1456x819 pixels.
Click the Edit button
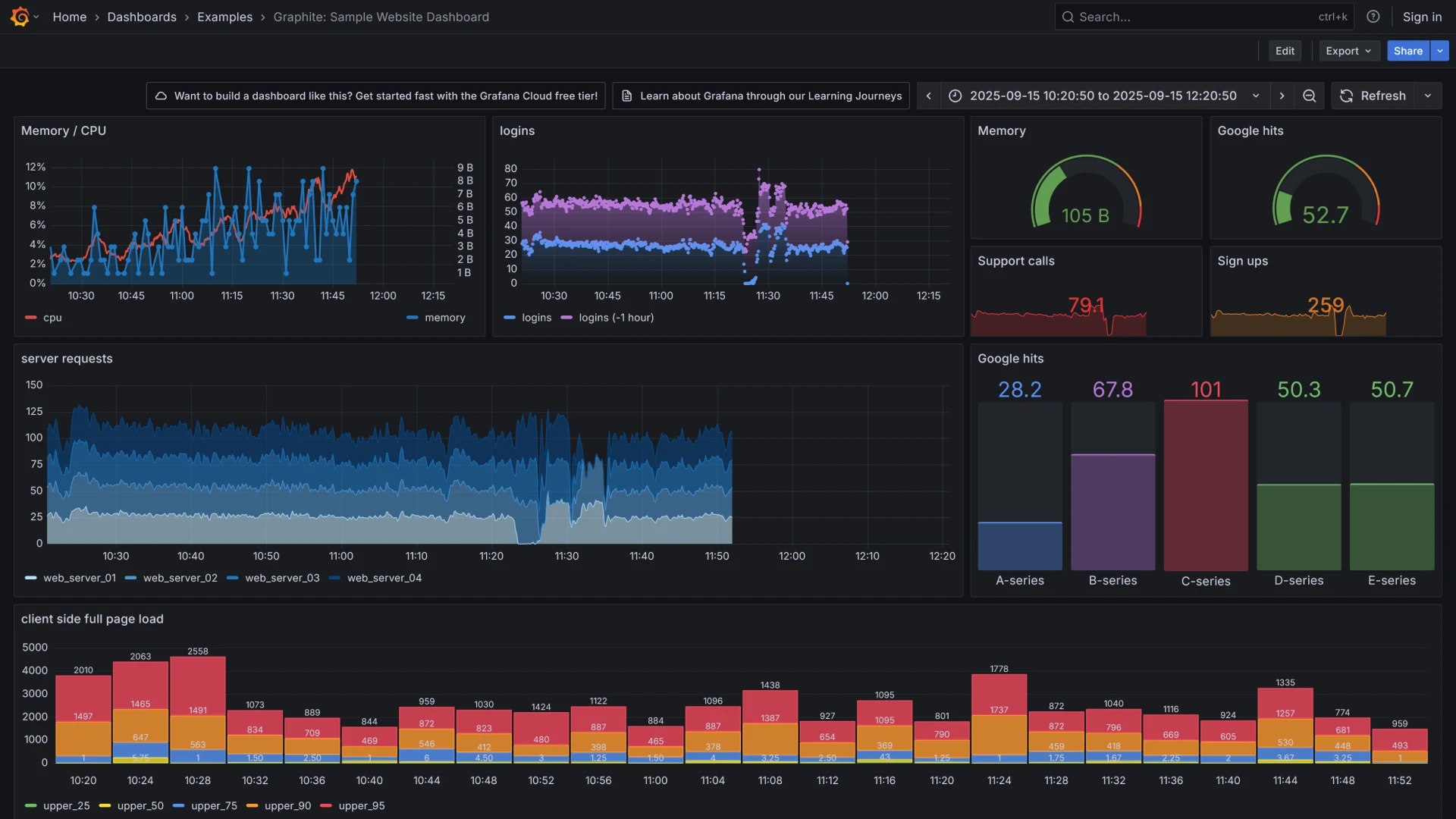pyautogui.click(x=1285, y=51)
